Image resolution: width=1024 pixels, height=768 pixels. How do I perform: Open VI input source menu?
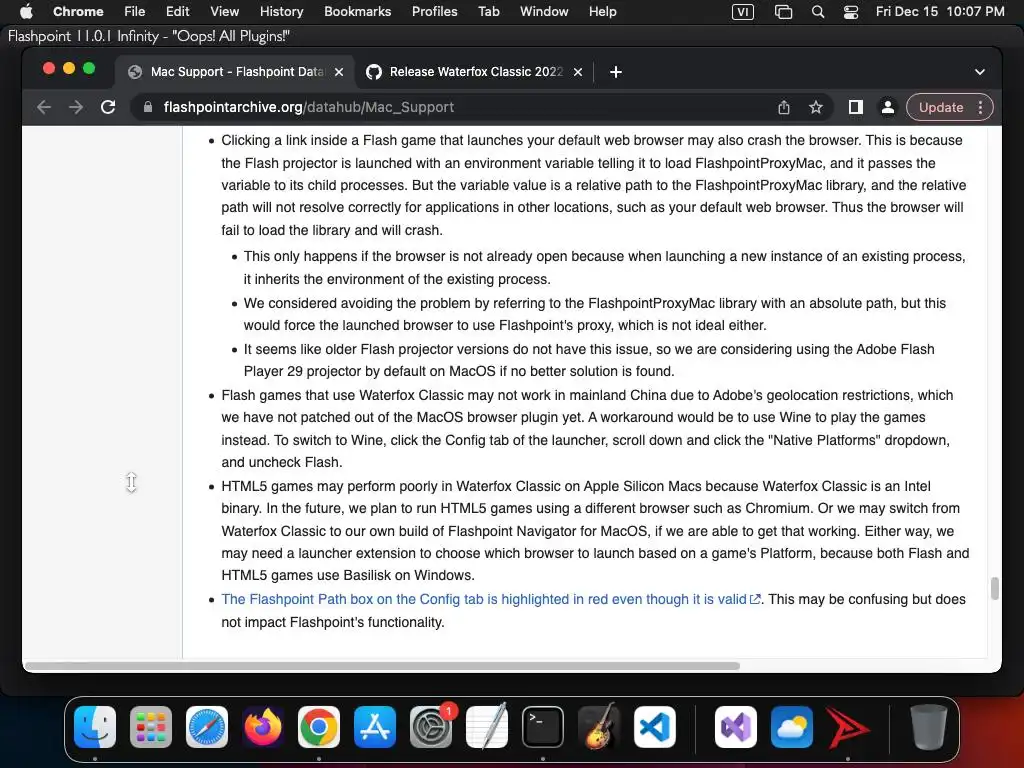coord(743,11)
